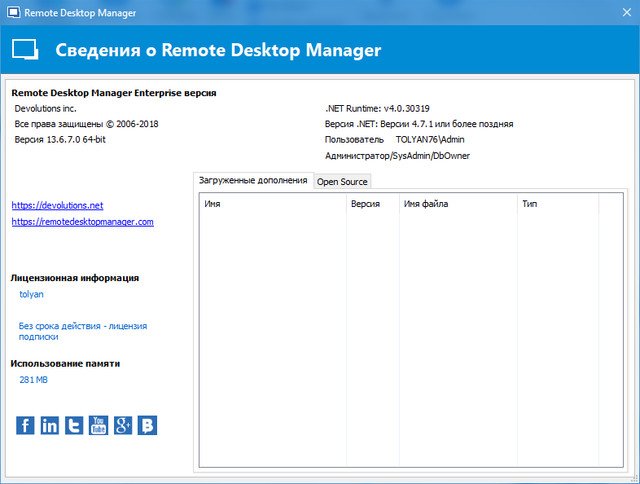
Task: Click the Тип column header
Action: (x=556, y=204)
